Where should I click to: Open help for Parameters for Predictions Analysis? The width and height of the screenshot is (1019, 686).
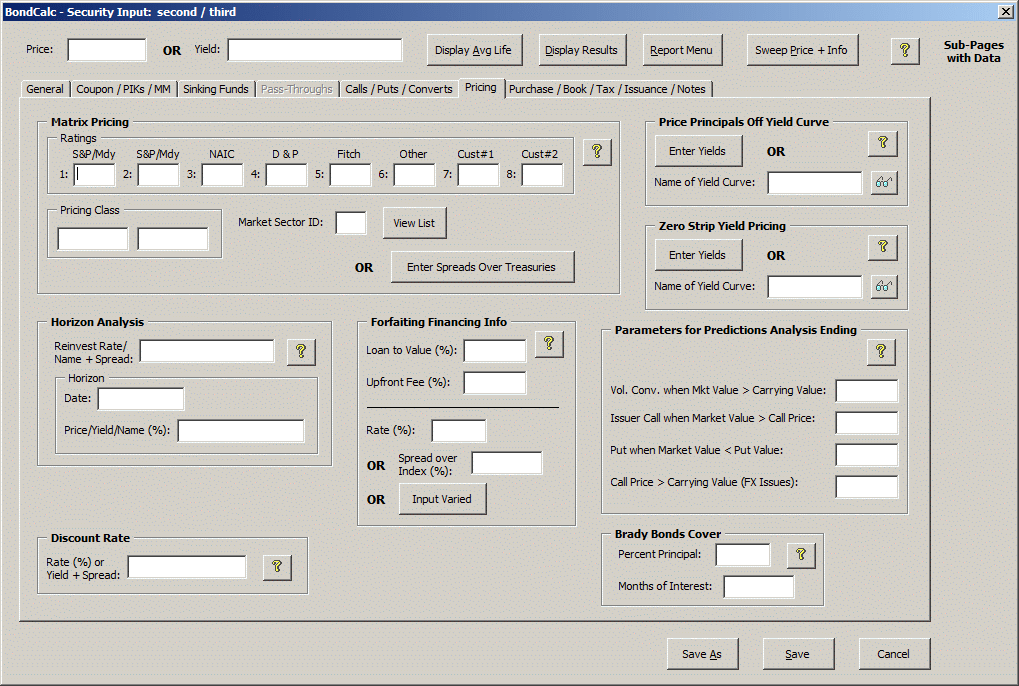(x=880, y=351)
